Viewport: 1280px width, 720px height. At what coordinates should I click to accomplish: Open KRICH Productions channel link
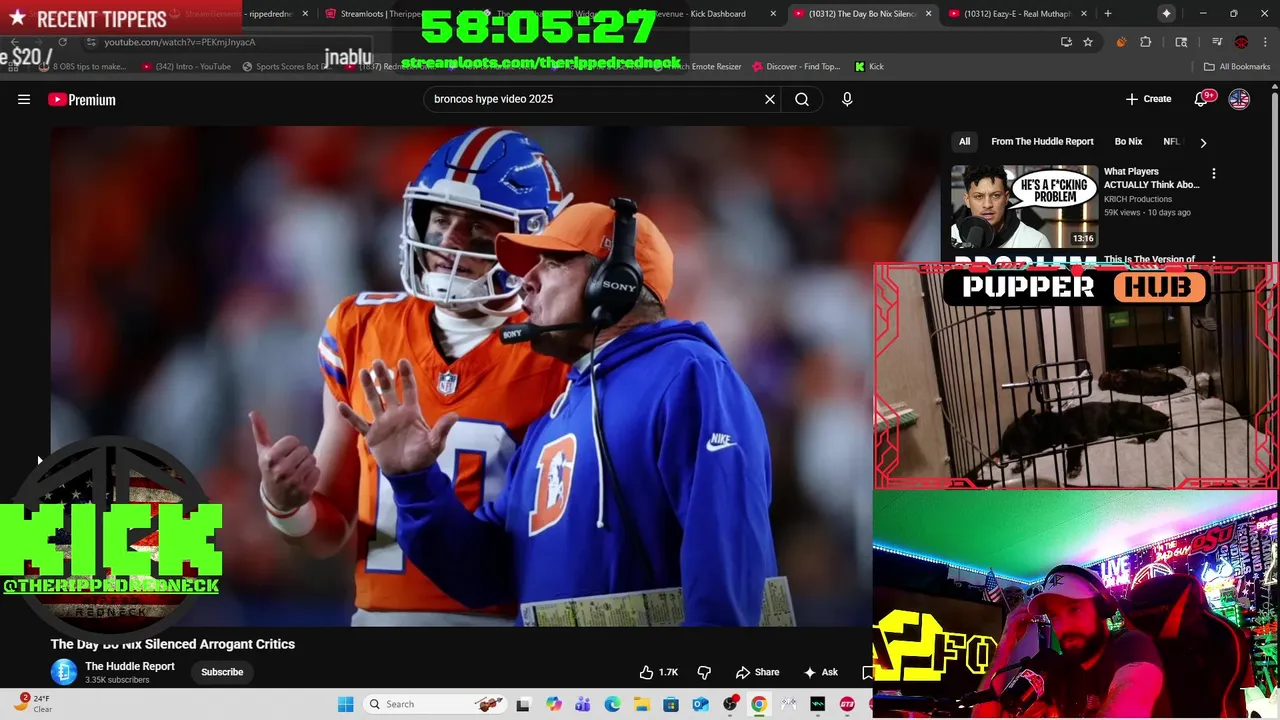[x=1138, y=199]
